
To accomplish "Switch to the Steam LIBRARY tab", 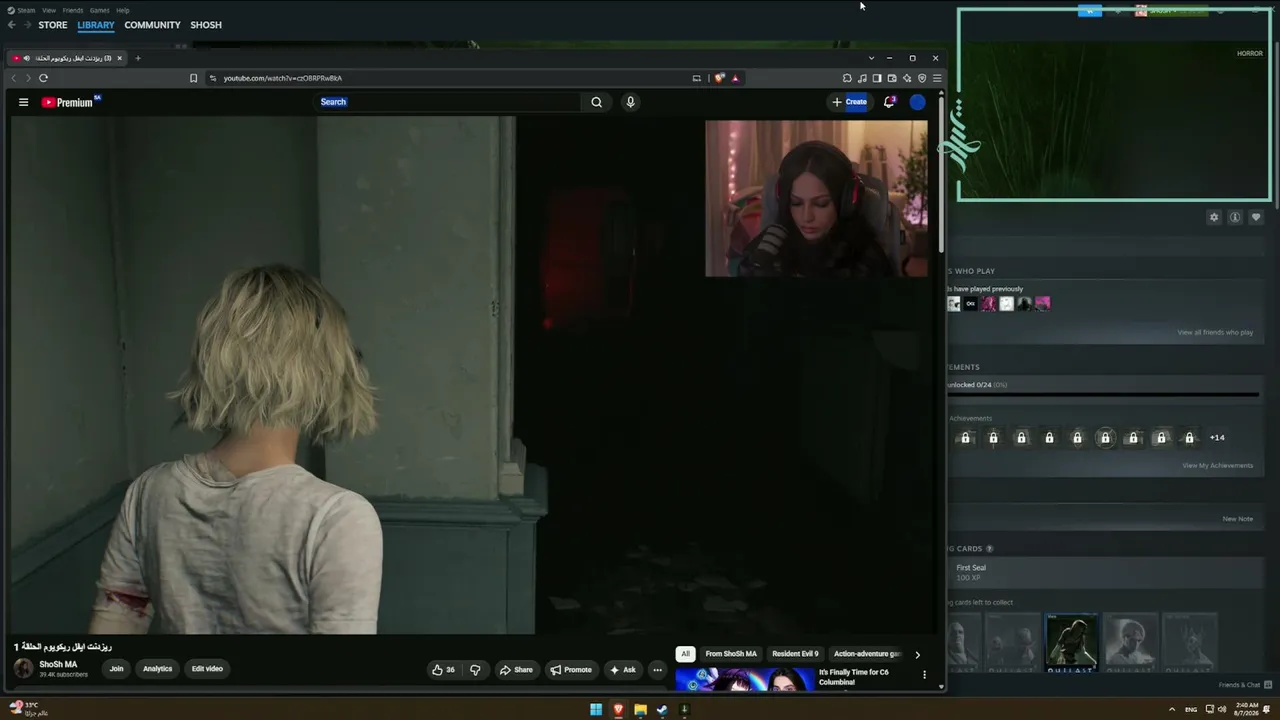I will [96, 25].
